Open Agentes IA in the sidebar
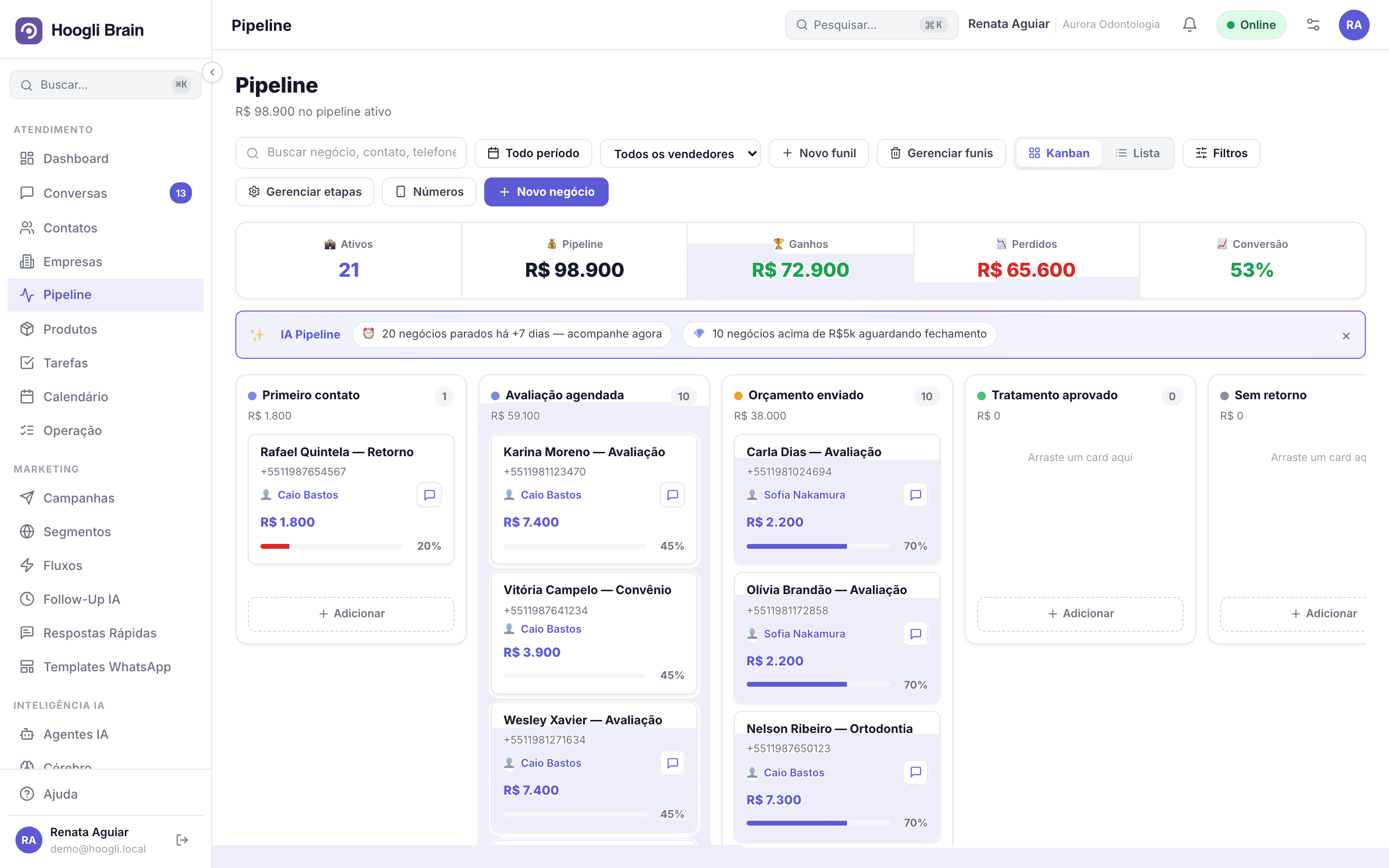Screen dimensions: 1389x868 (x=106, y=734)
